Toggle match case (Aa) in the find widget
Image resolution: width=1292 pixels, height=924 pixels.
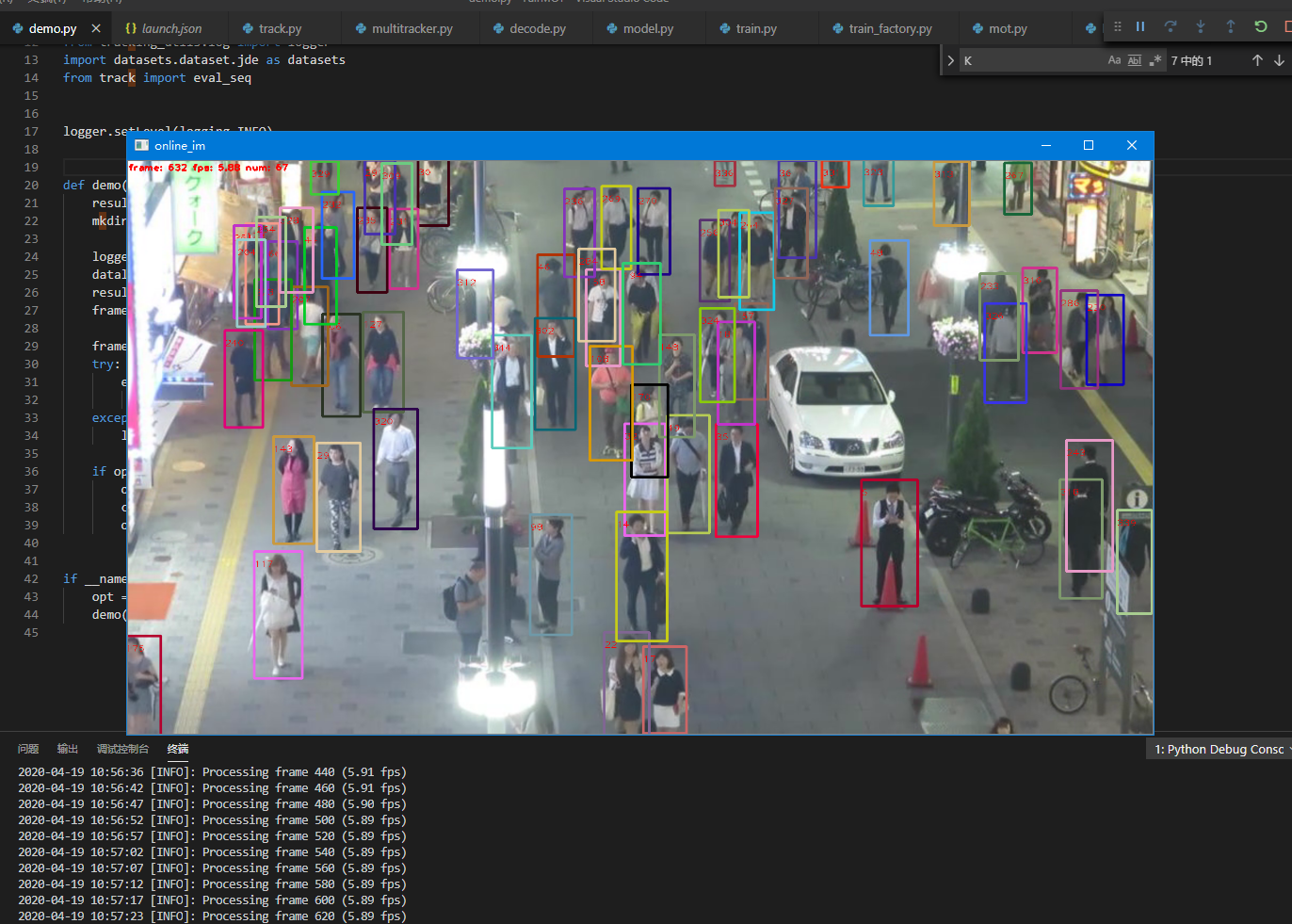click(x=1114, y=59)
